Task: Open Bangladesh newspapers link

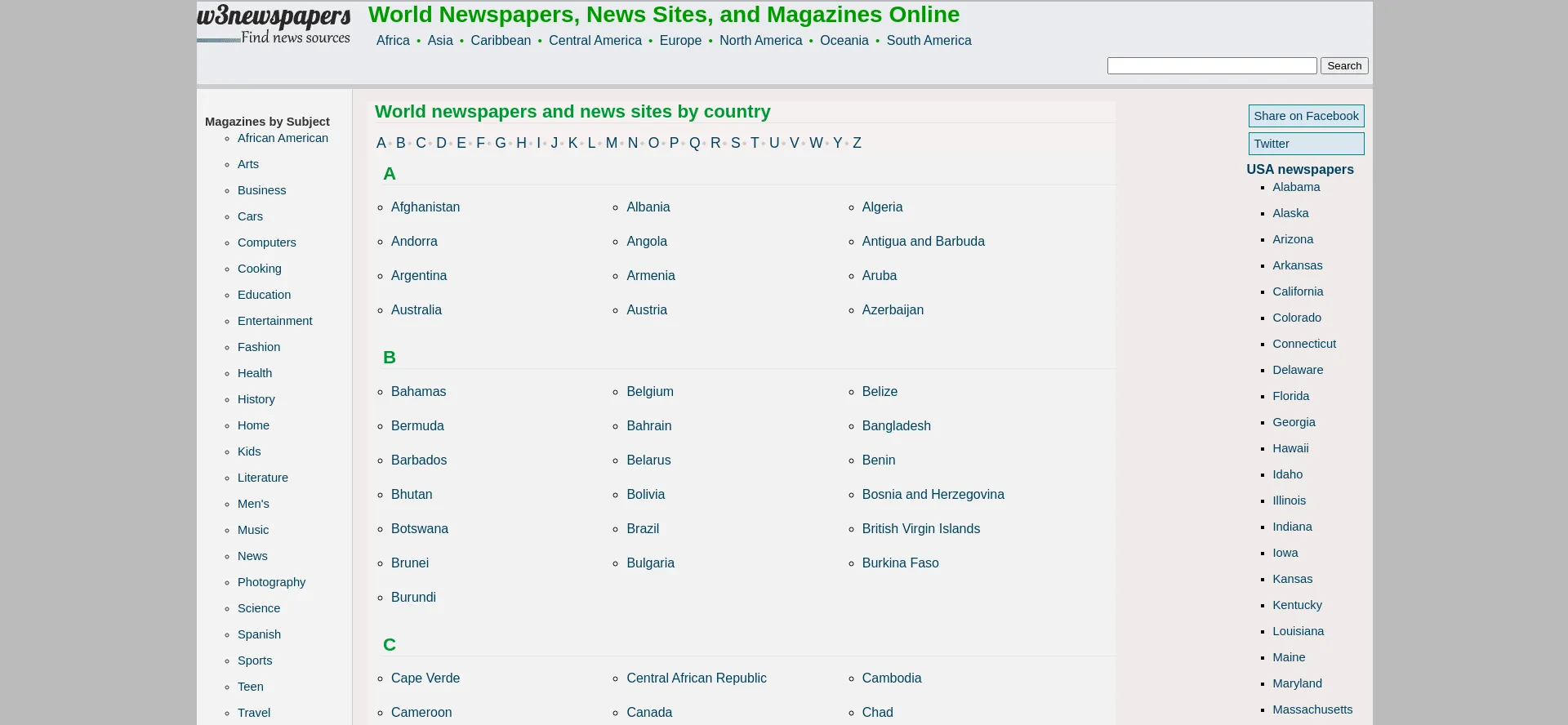Action: click(x=897, y=426)
